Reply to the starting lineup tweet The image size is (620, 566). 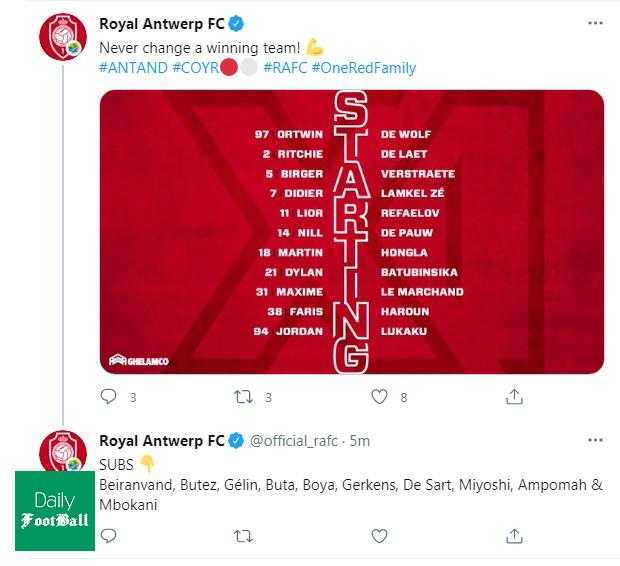coord(111,397)
